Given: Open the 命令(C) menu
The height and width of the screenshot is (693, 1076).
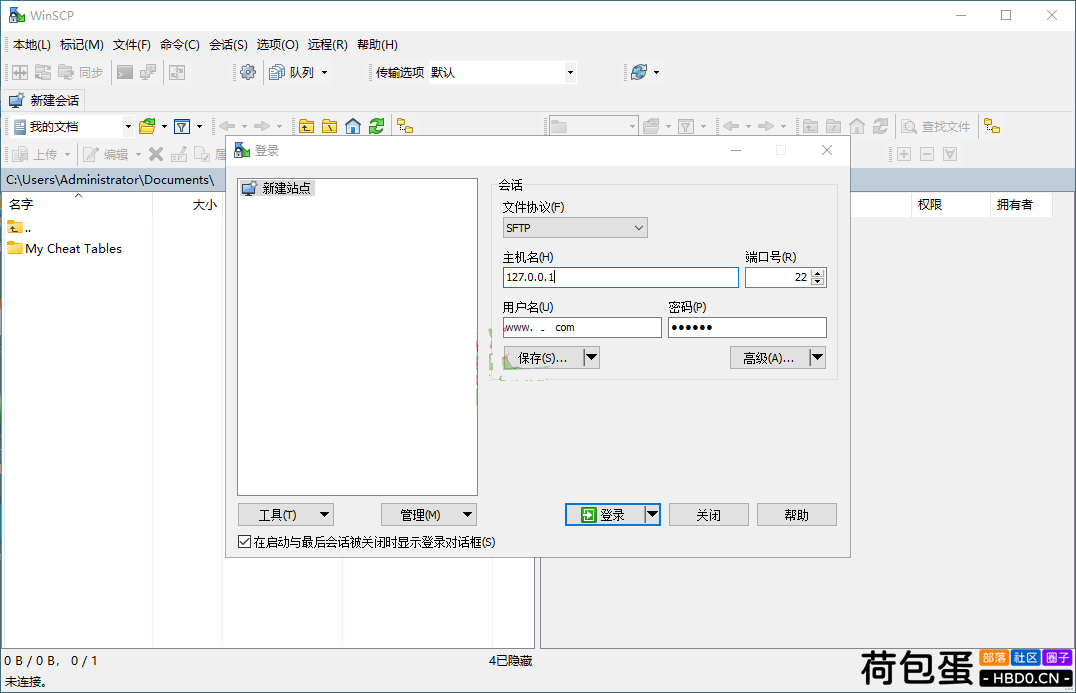Looking at the screenshot, I should click(180, 45).
